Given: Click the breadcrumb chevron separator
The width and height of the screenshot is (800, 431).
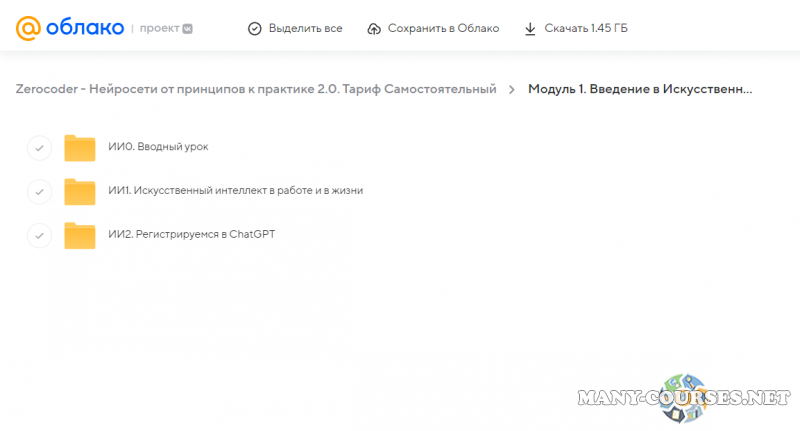Looking at the screenshot, I should [512, 89].
